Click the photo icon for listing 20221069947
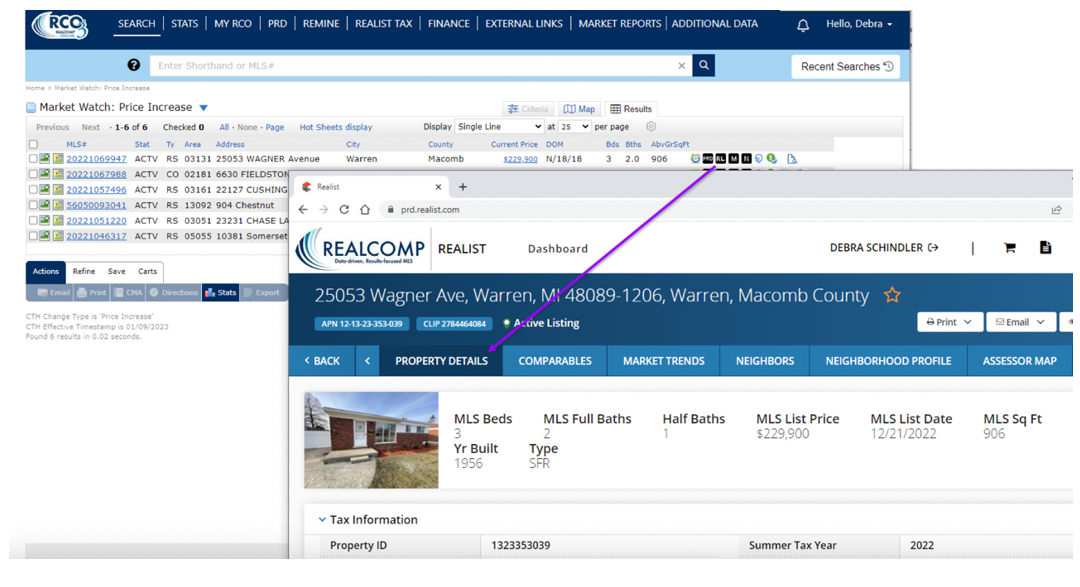This screenshot has height=587, width=1080. 45,158
